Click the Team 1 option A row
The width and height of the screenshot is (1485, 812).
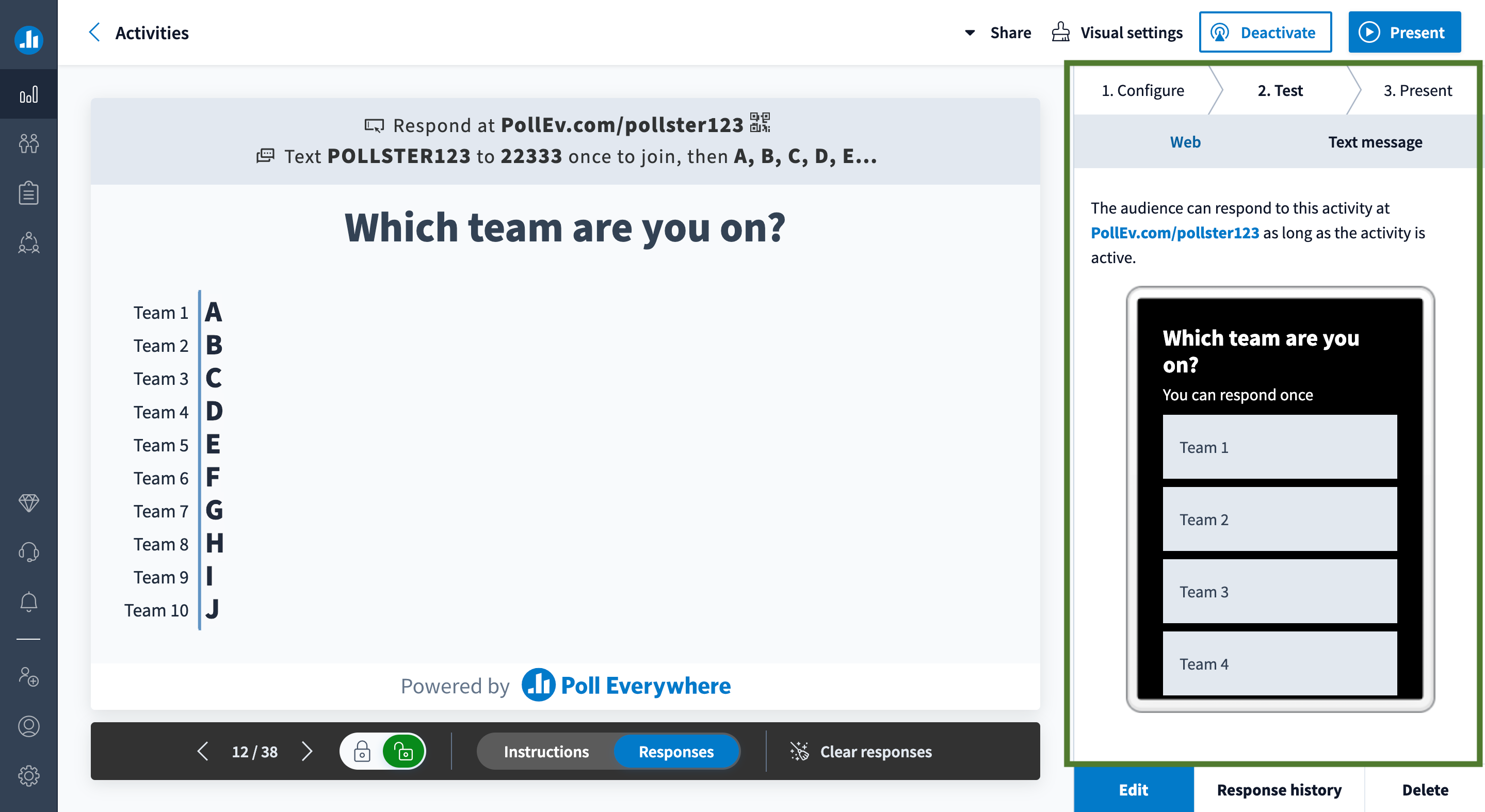177,312
